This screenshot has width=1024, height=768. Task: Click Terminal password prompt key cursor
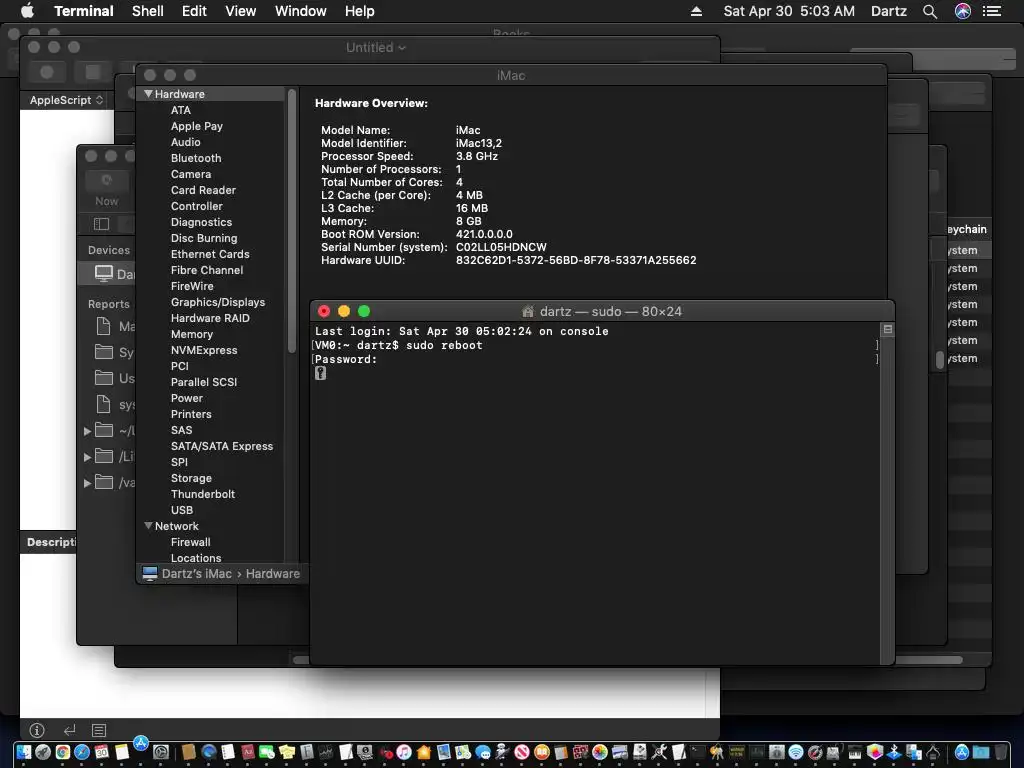pyautogui.click(x=320, y=373)
